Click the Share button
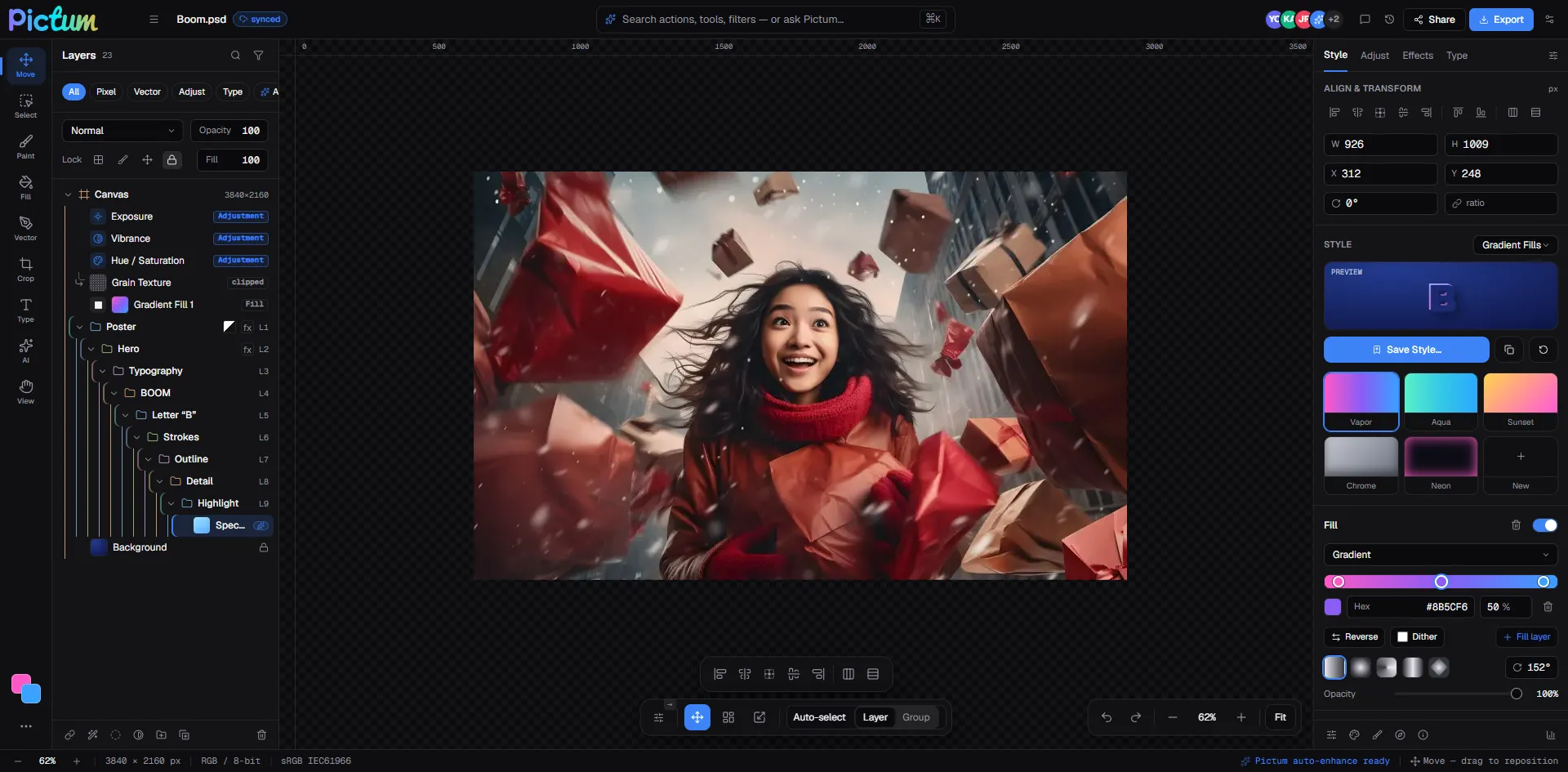Viewport: 1568px width, 772px height. pyautogui.click(x=1434, y=20)
